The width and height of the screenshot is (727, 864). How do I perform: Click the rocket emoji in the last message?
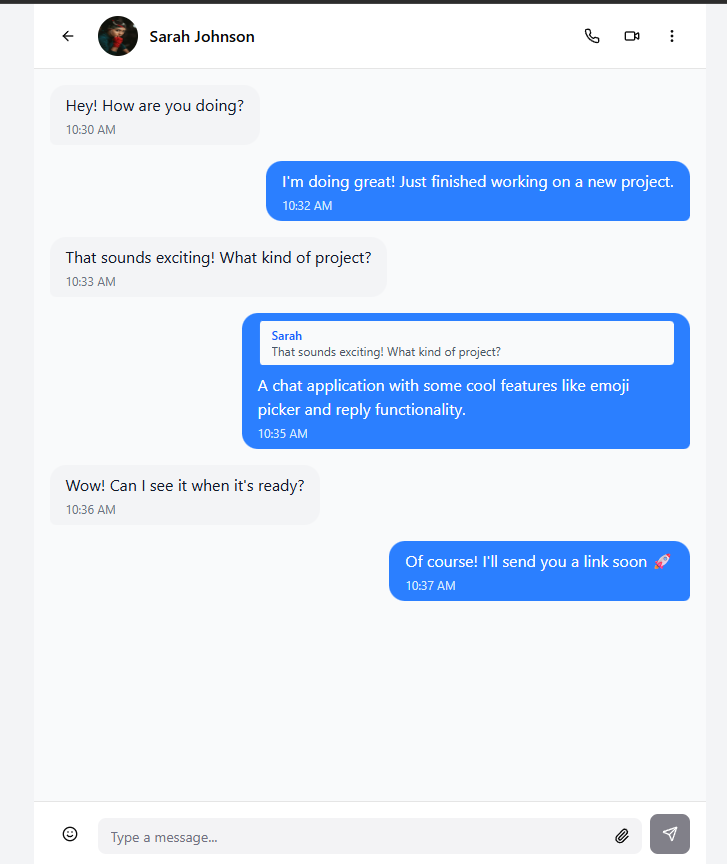pos(660,562)
